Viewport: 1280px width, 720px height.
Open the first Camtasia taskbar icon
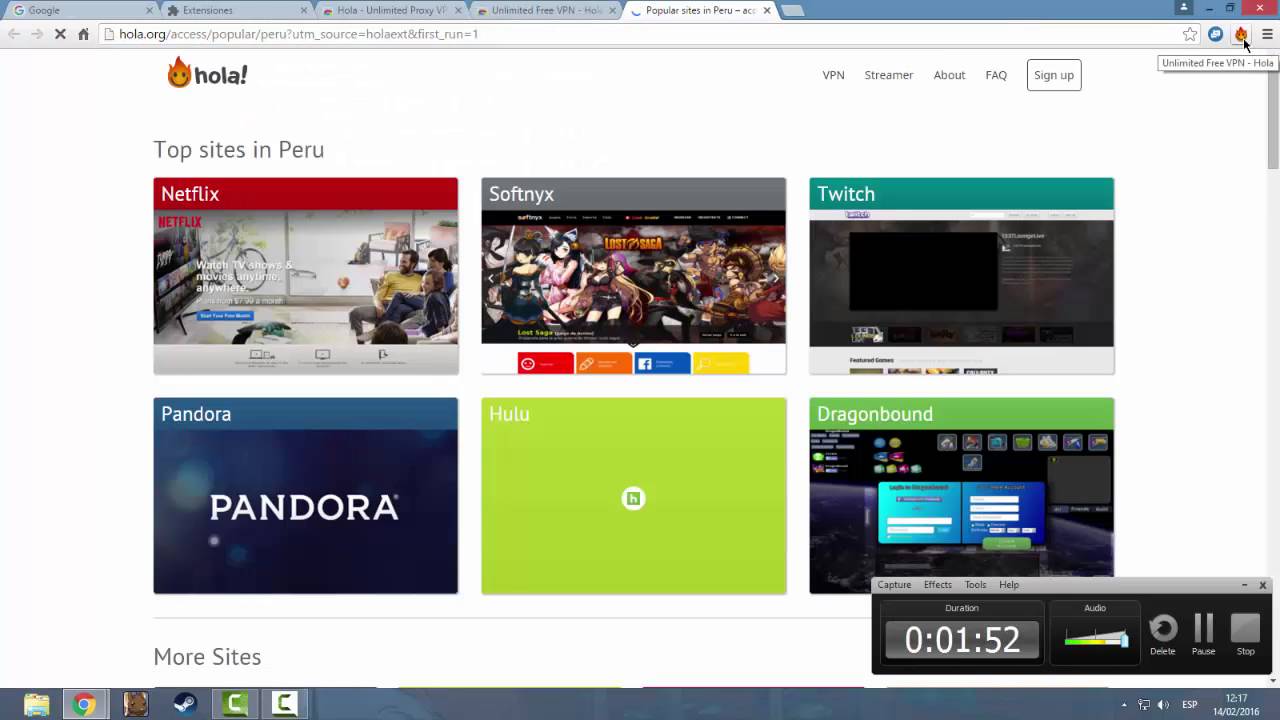tap(235, 704)
